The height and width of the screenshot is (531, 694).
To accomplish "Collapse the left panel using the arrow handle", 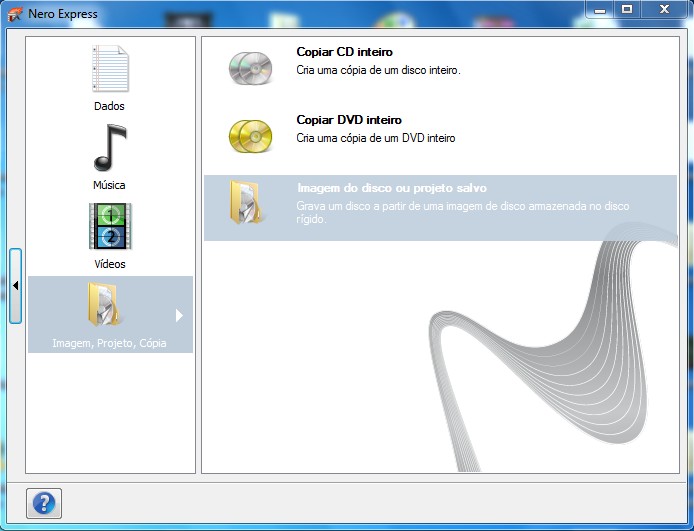I will [x=15, y=286].
